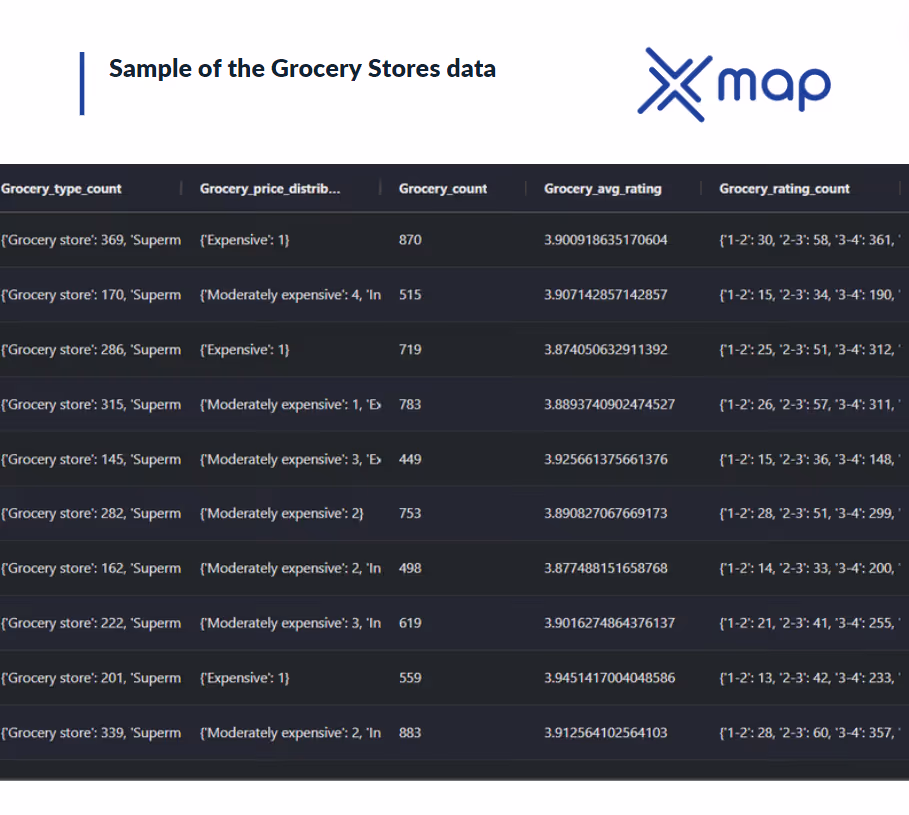Select the Grocery_rating_count column header
Screen dimensions: 909x815
coord(784,189)
